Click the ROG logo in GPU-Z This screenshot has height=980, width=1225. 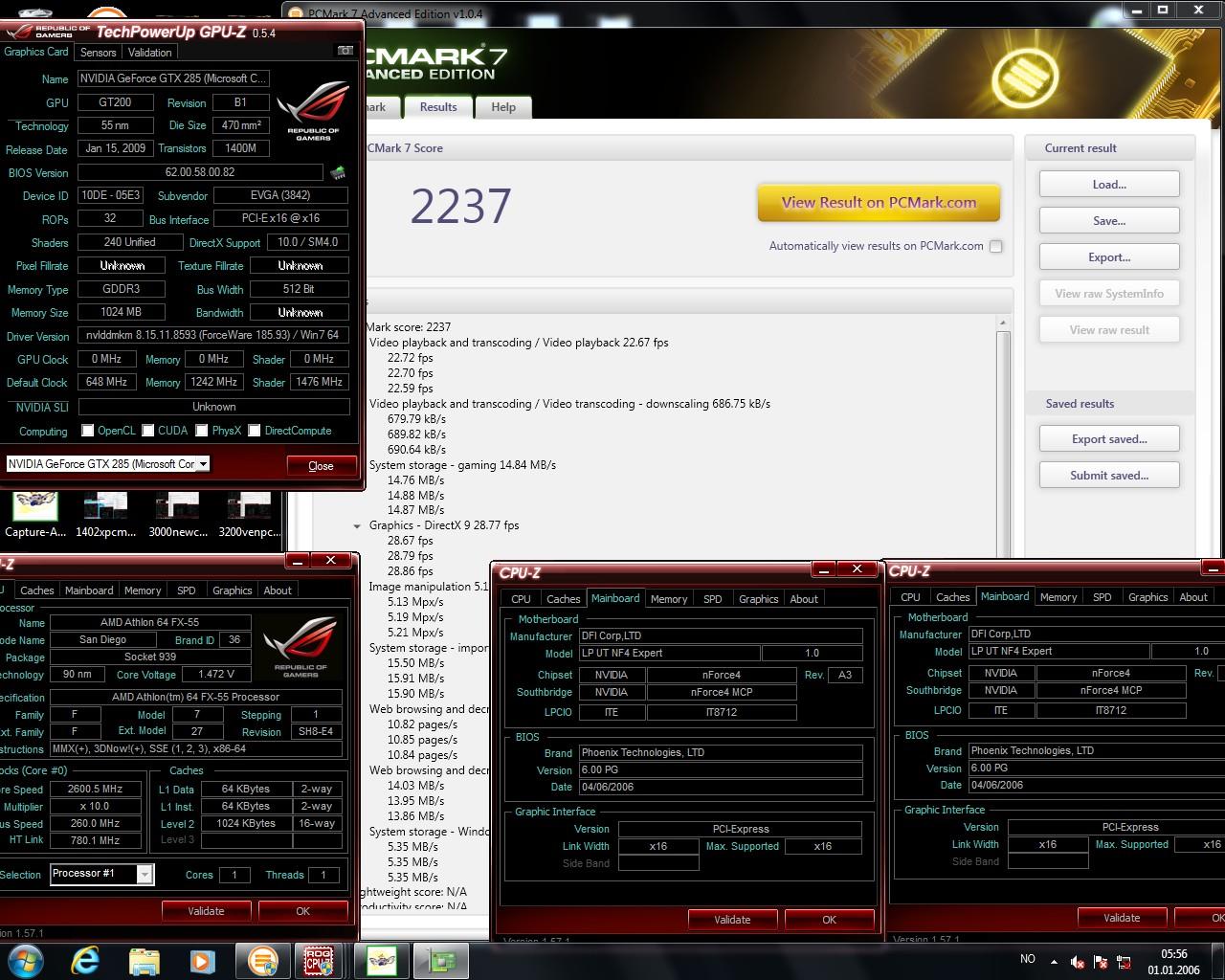(313, 113)
